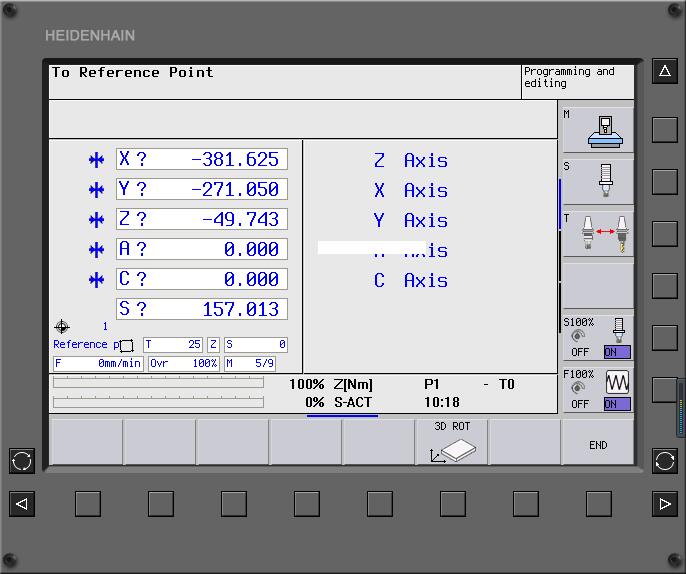Click the Y position value field
Viewport: 686px width, 574px height.
tap(202, 189)
